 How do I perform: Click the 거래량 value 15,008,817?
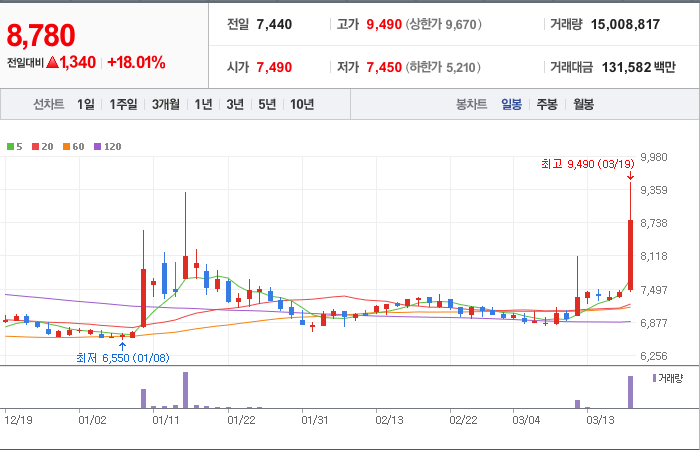[x=625, y=24]
